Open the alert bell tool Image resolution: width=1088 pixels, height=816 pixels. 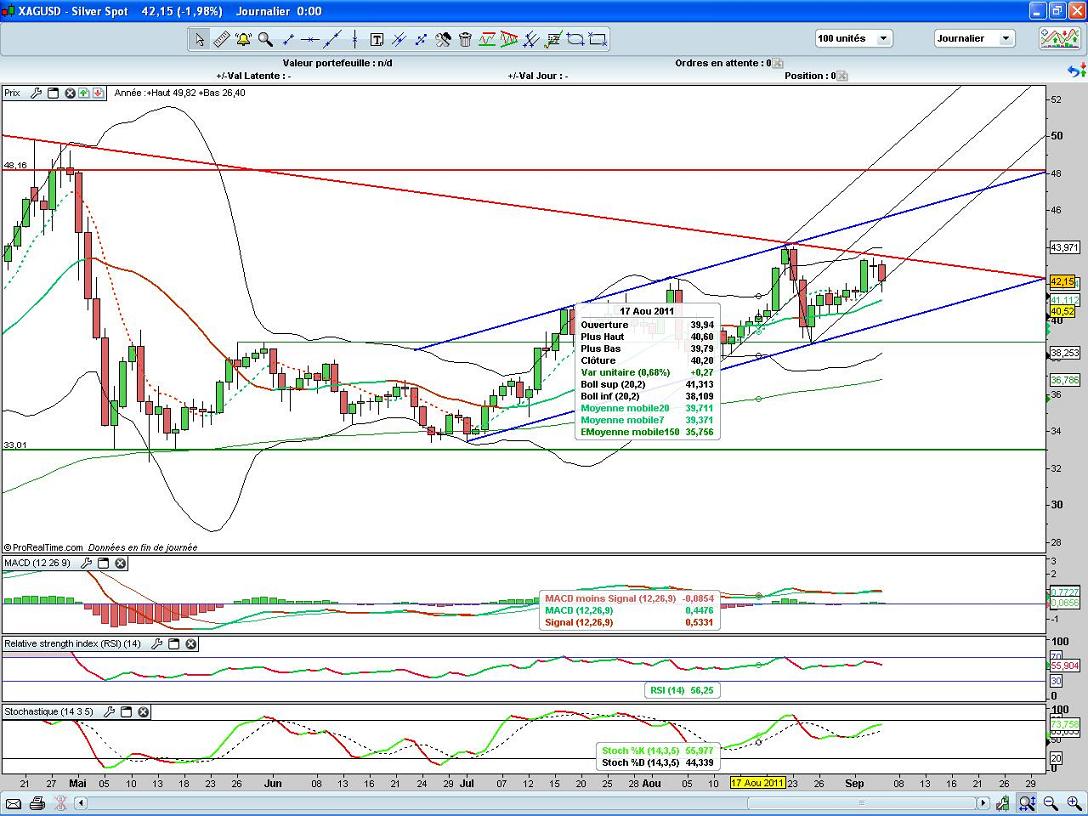[x=243, y=39]
